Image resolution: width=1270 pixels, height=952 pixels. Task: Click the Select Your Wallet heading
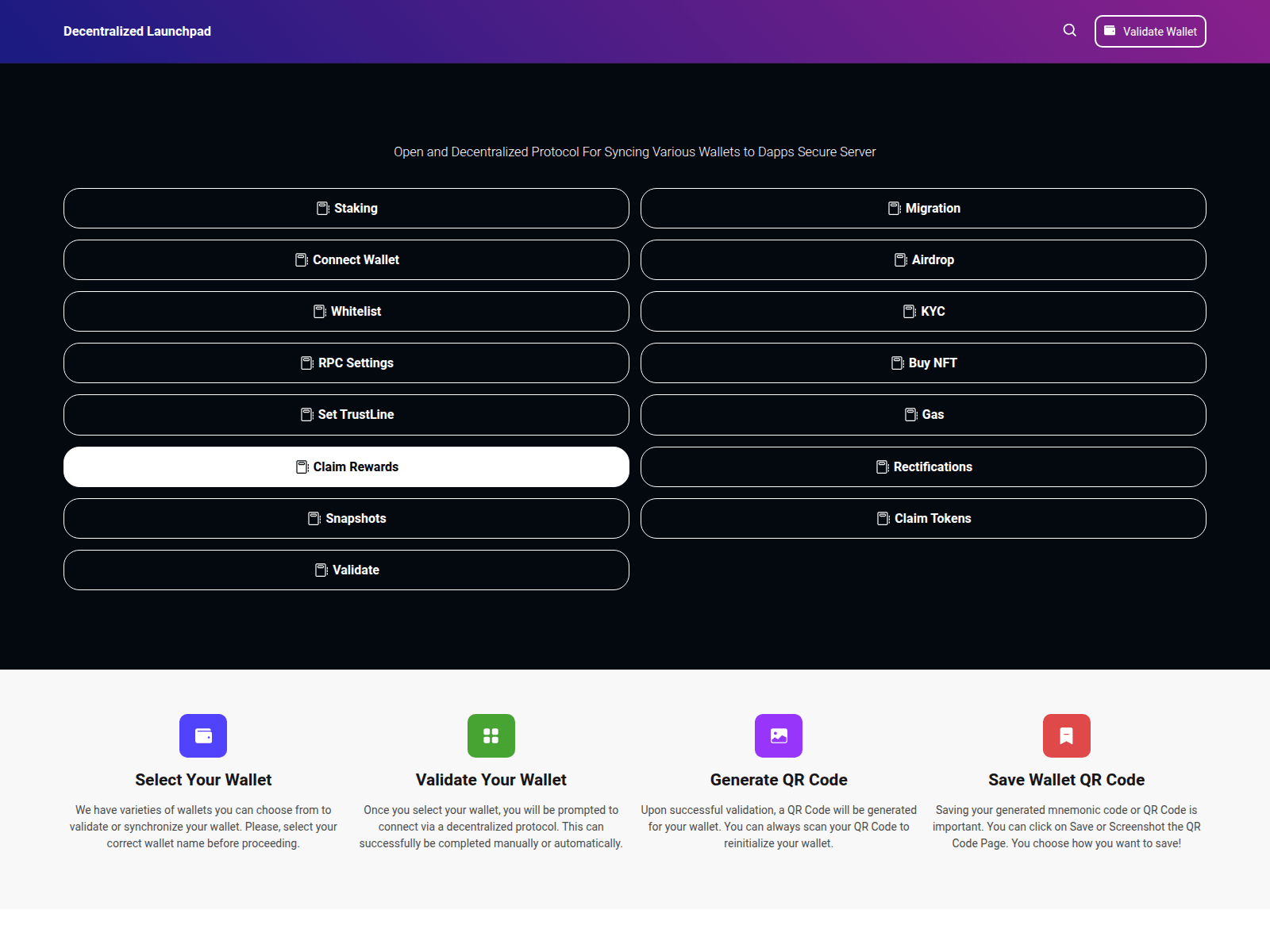pyautogui.click(x=203, y=780)
